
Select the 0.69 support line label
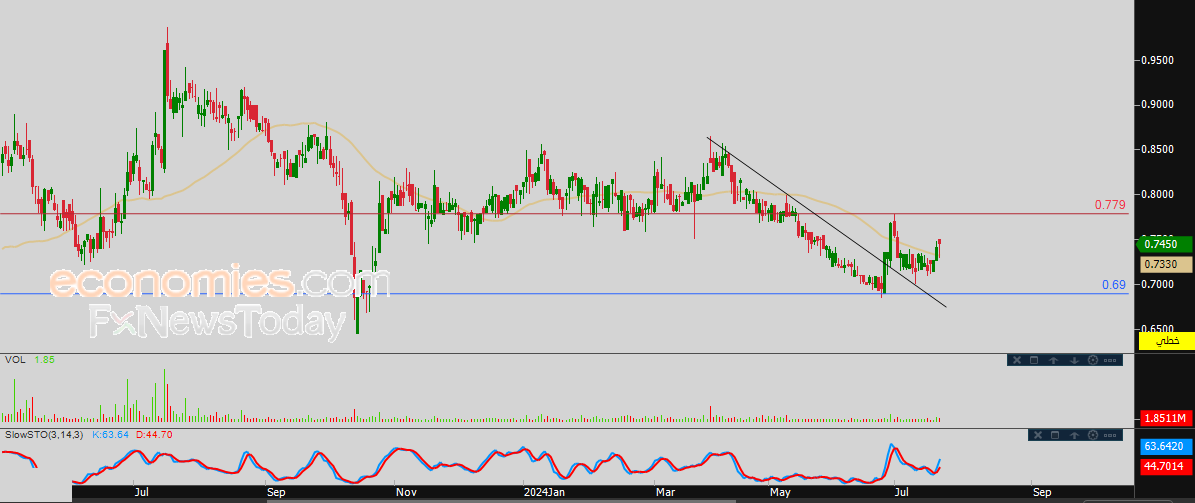click(1113, 285)
